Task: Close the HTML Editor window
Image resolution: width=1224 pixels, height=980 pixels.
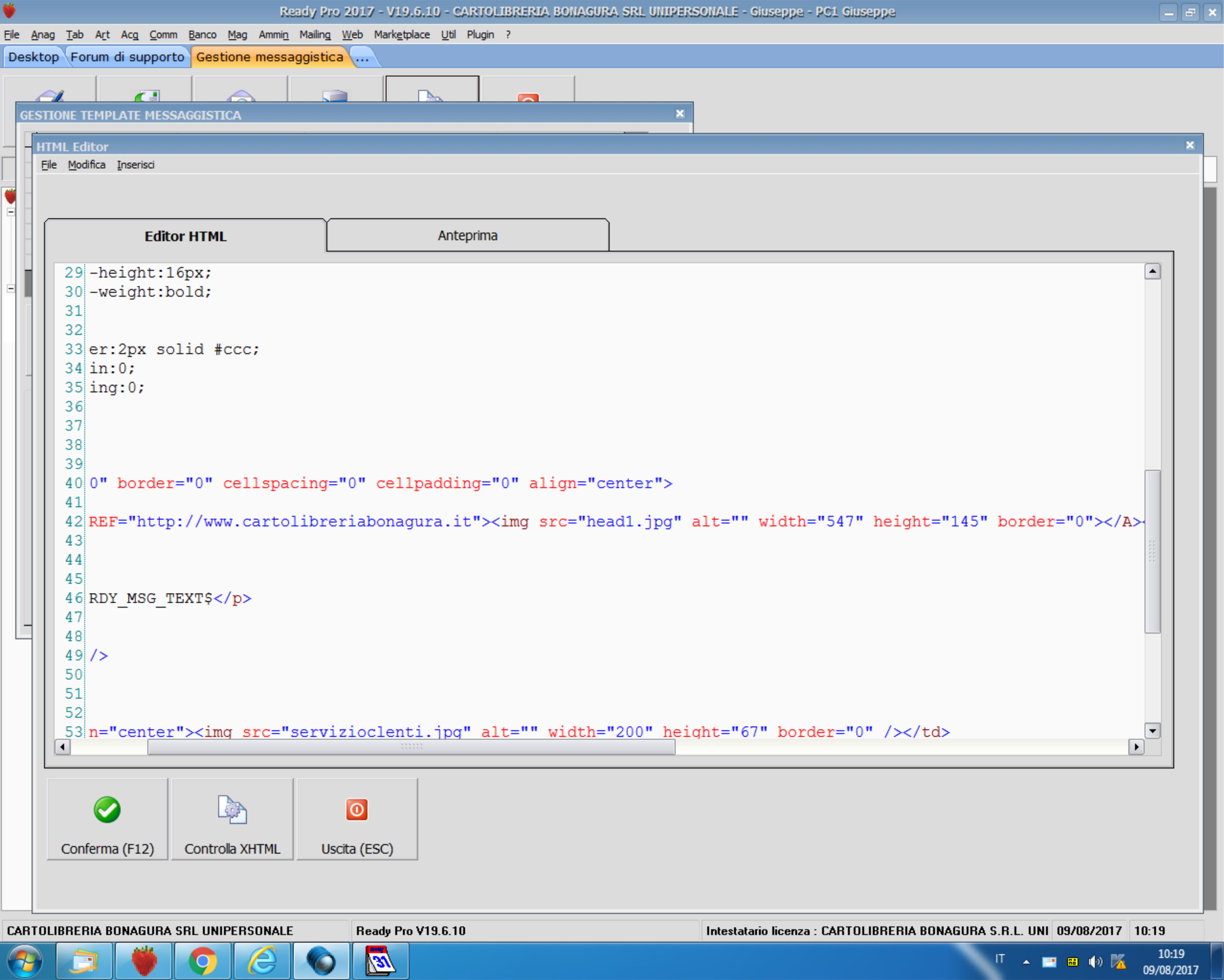Action: (1190, 145)
